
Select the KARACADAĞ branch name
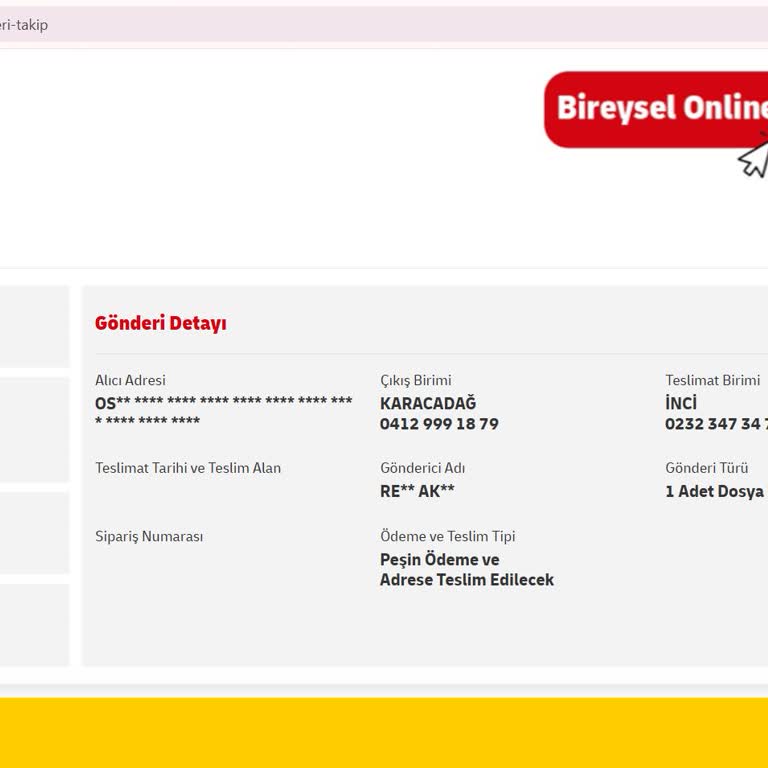point(428,403)
